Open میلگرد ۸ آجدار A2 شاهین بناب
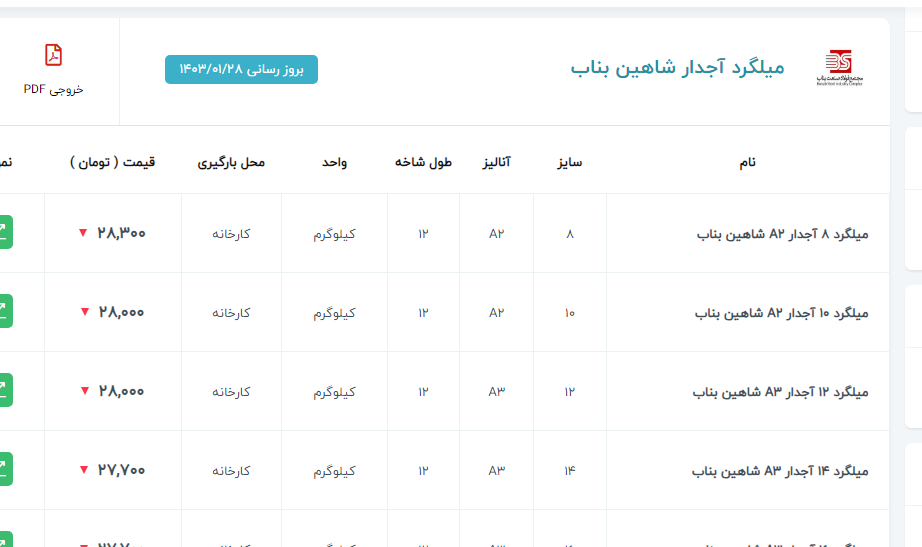The height and width of the screenshot is (547, 922). 782,234
